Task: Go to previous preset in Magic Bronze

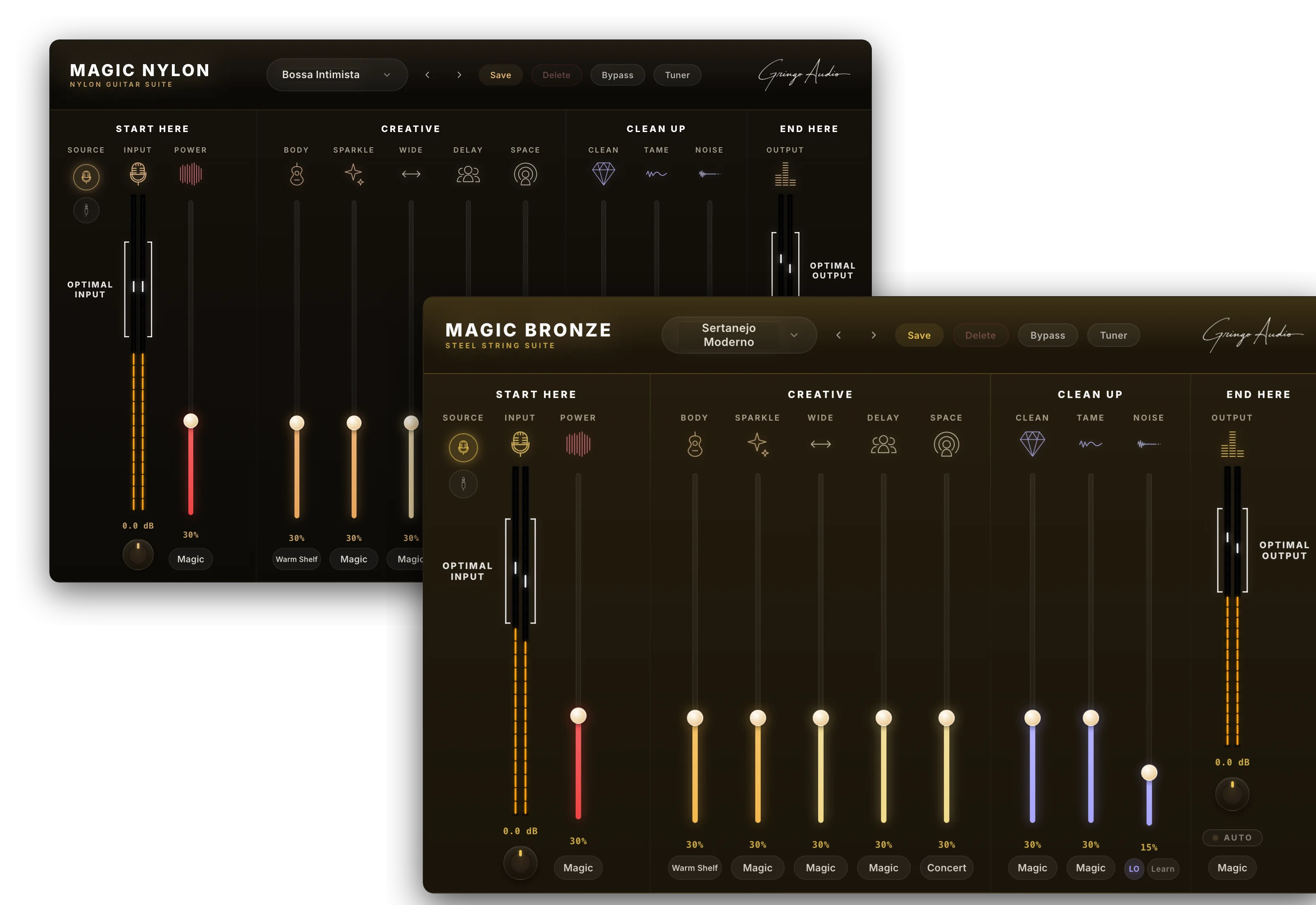Action: 838,335
